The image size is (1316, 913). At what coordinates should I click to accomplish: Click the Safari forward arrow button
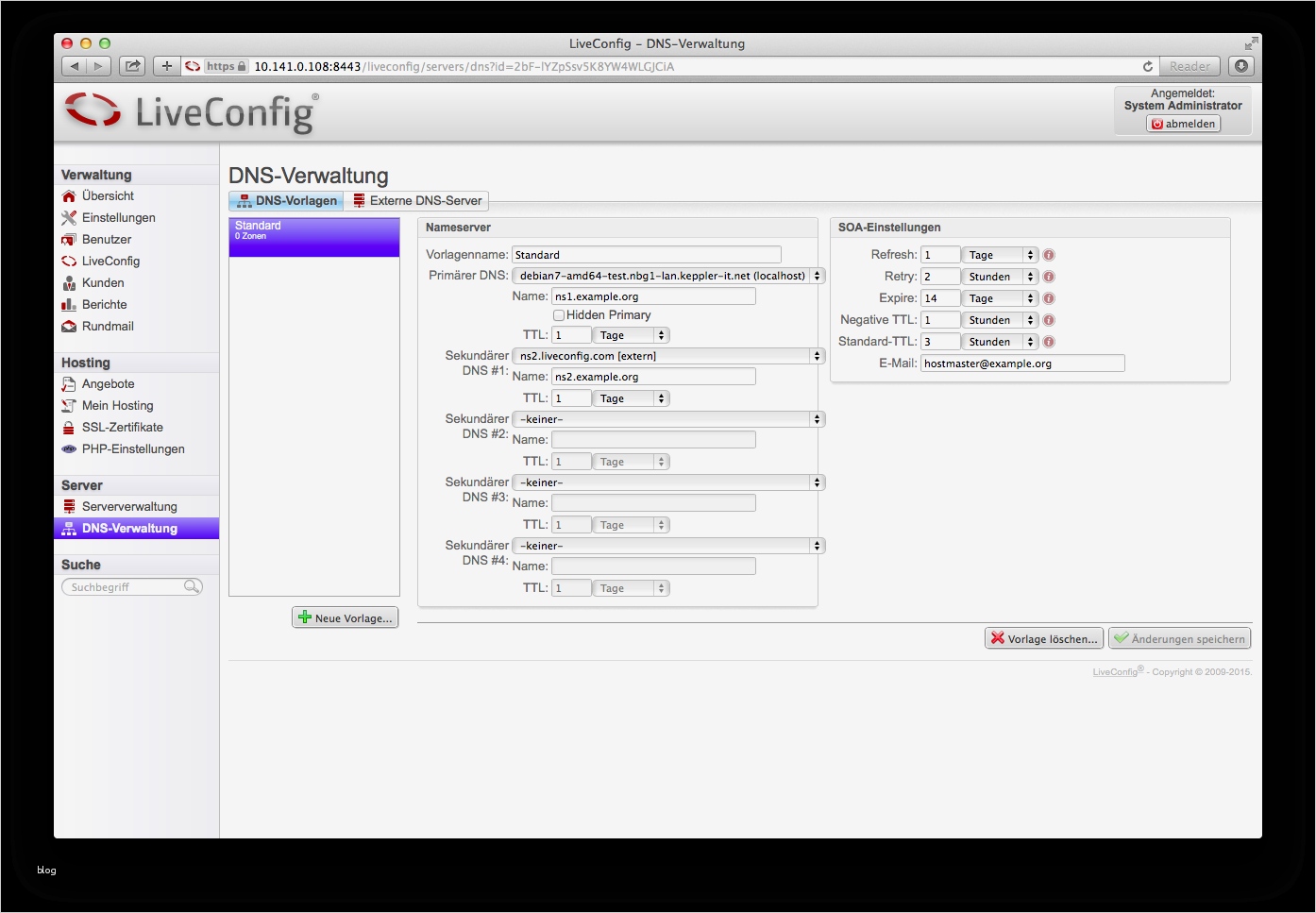tap(99, 66)
